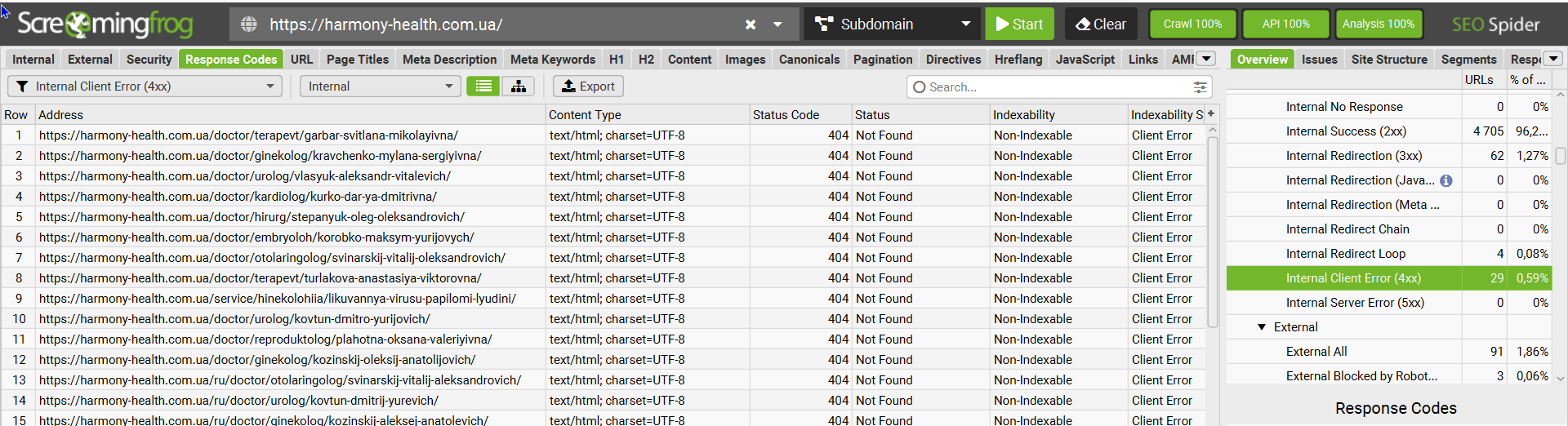Click info icon next to Internal Redirection (Java...)
This screenshot has width=1568, height=426.
[x=1445, y=180]
